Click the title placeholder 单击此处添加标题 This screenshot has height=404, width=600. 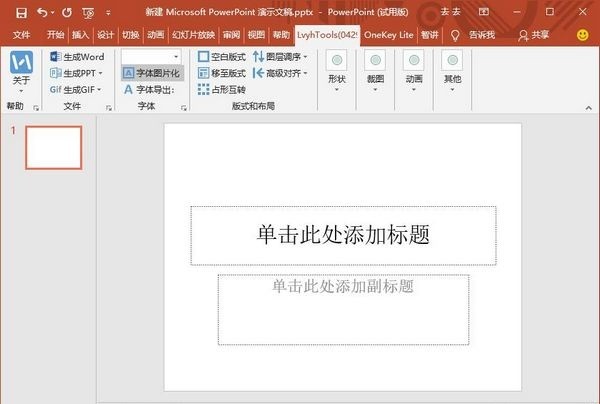(x=343, y=235)
